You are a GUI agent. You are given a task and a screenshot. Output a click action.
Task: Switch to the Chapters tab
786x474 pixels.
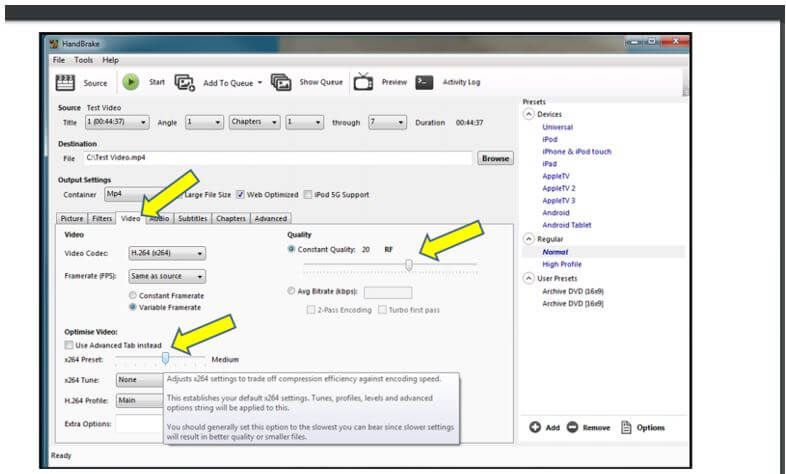point(231,218)
